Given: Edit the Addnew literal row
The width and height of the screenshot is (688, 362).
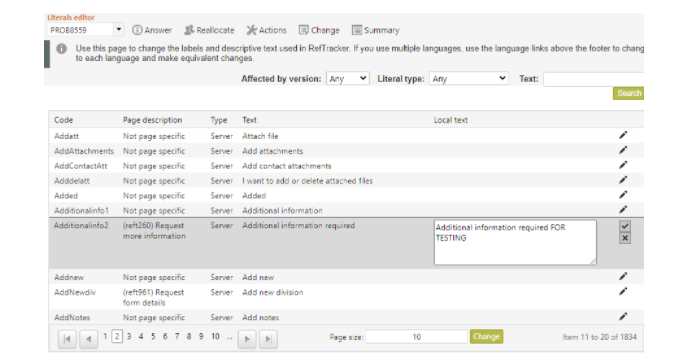Looking at the screenshot, I should point(623,276).
